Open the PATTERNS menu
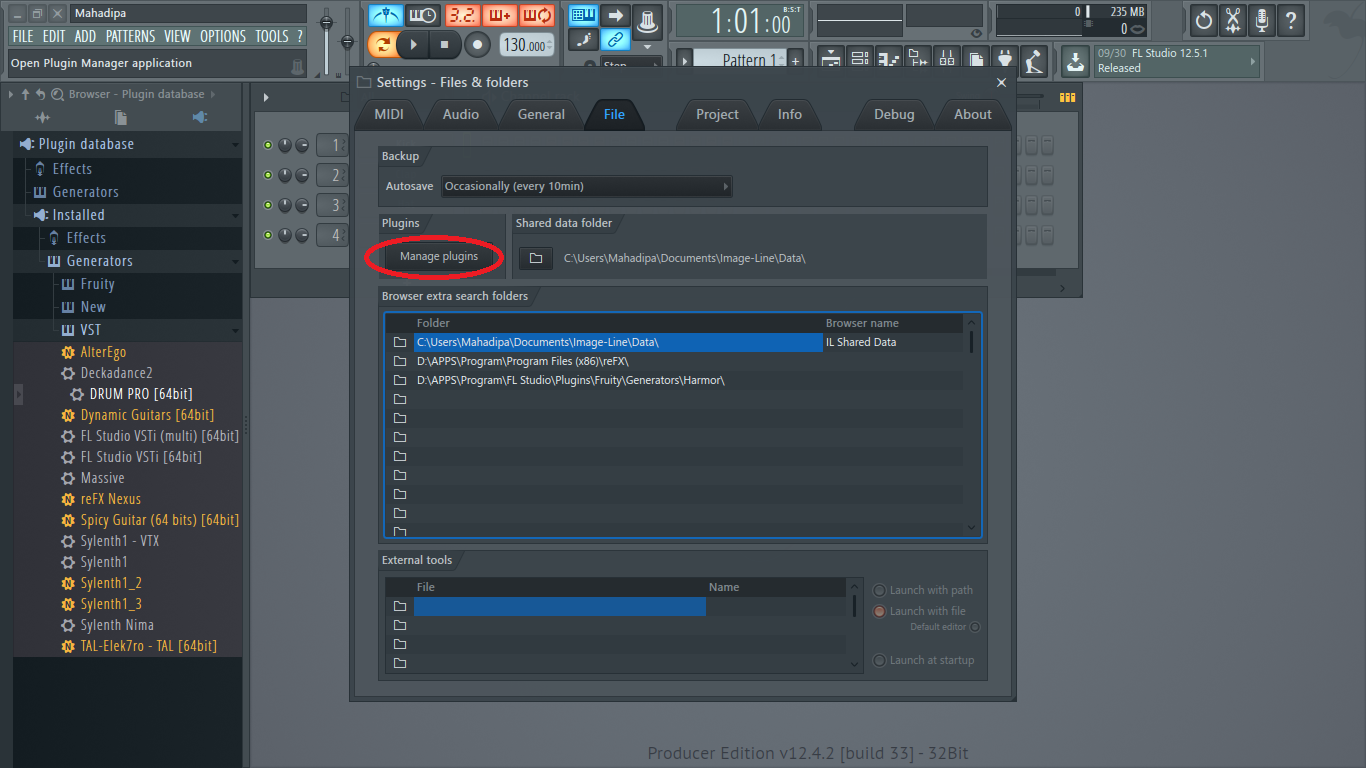1366x768 pixels. tap(130, 36)
